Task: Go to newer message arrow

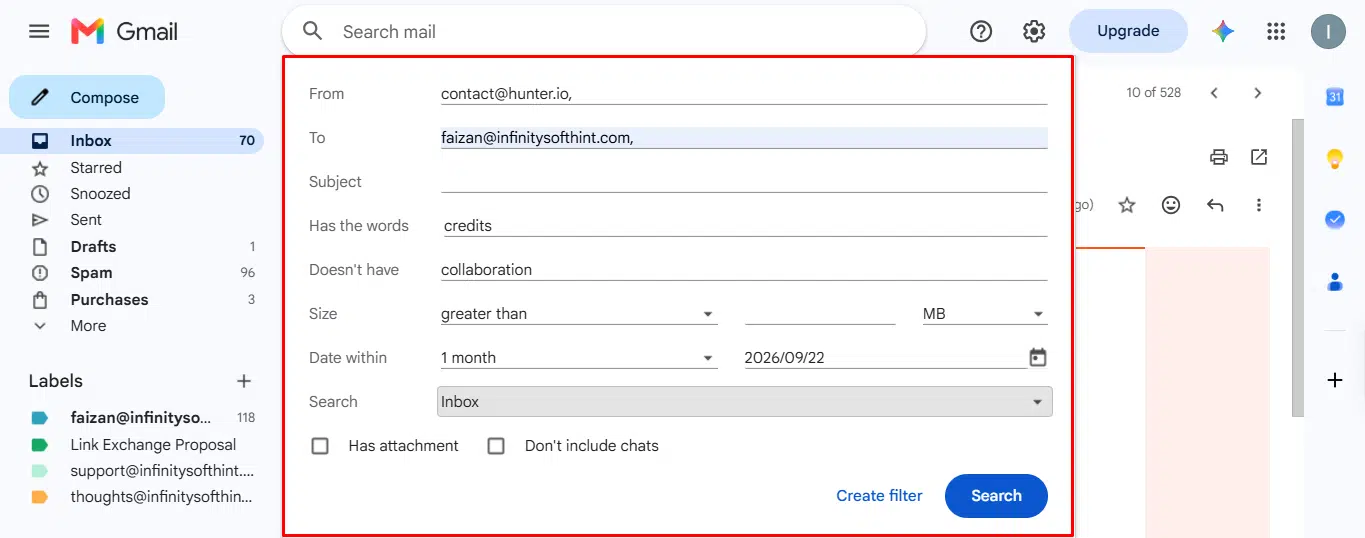Action: tap(1214, 93)
